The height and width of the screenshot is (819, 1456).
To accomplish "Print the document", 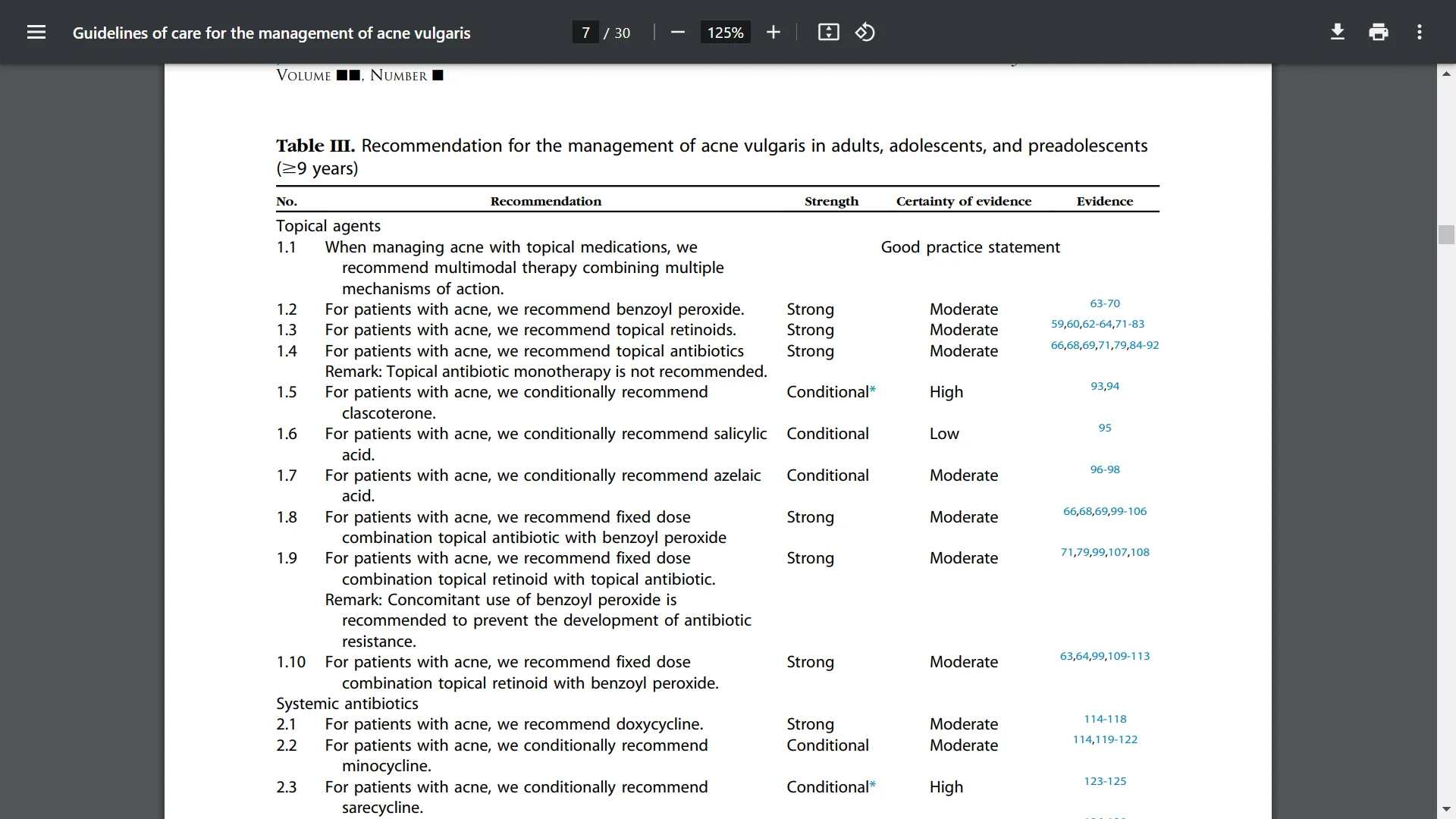I will coord(1379,32).
